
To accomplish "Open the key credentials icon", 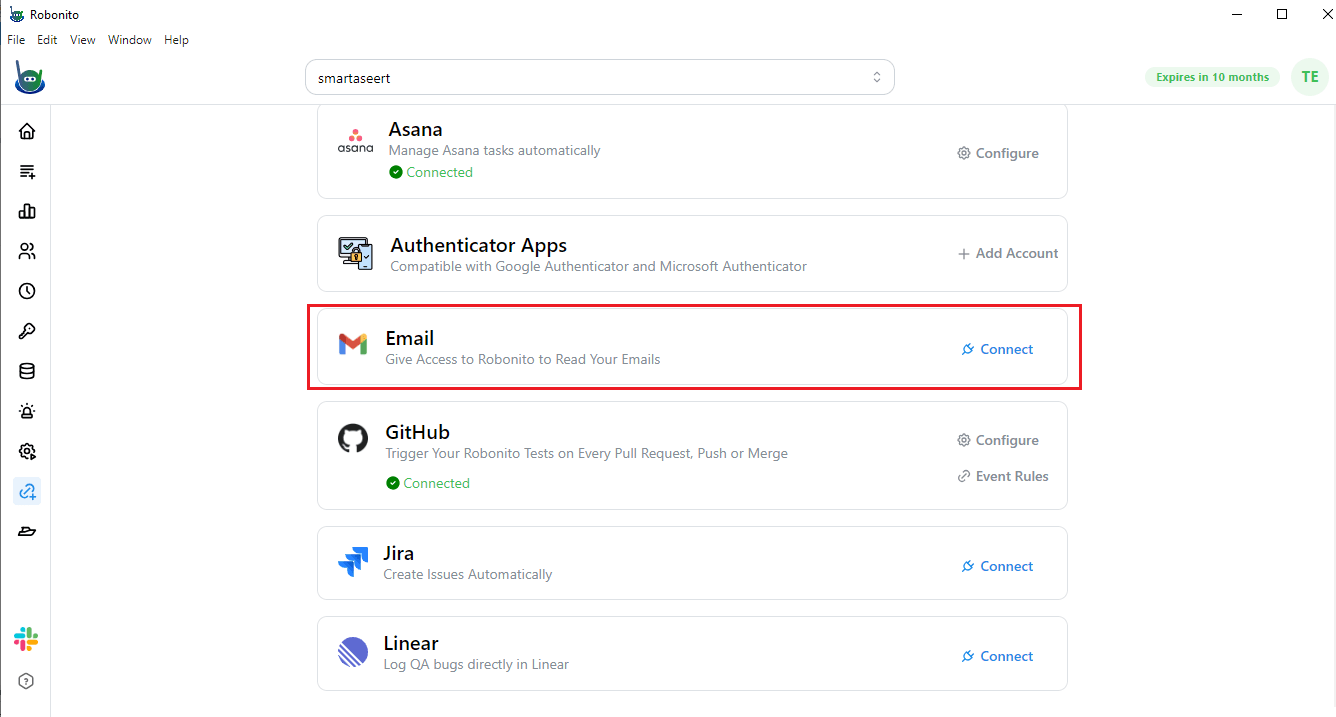I will point(27,331).
